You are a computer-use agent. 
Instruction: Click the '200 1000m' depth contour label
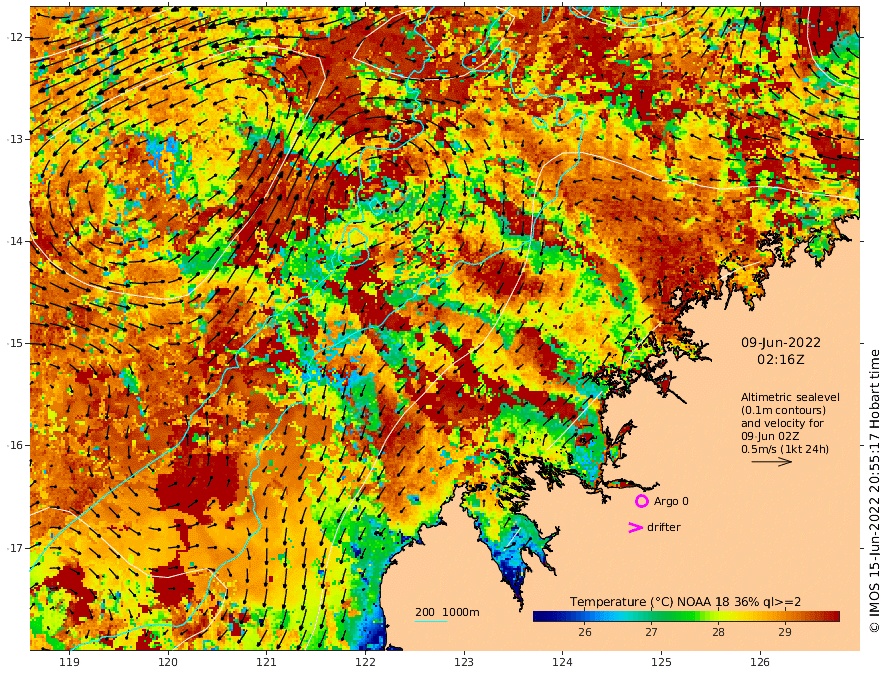pos(447,612)
